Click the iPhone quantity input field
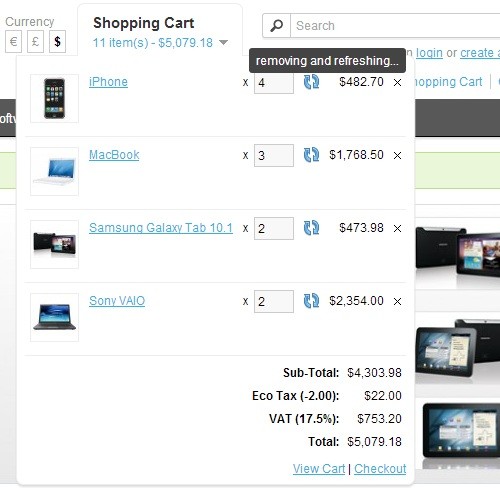The width and height of the screenshot is (500, 500). click(274, 82)
